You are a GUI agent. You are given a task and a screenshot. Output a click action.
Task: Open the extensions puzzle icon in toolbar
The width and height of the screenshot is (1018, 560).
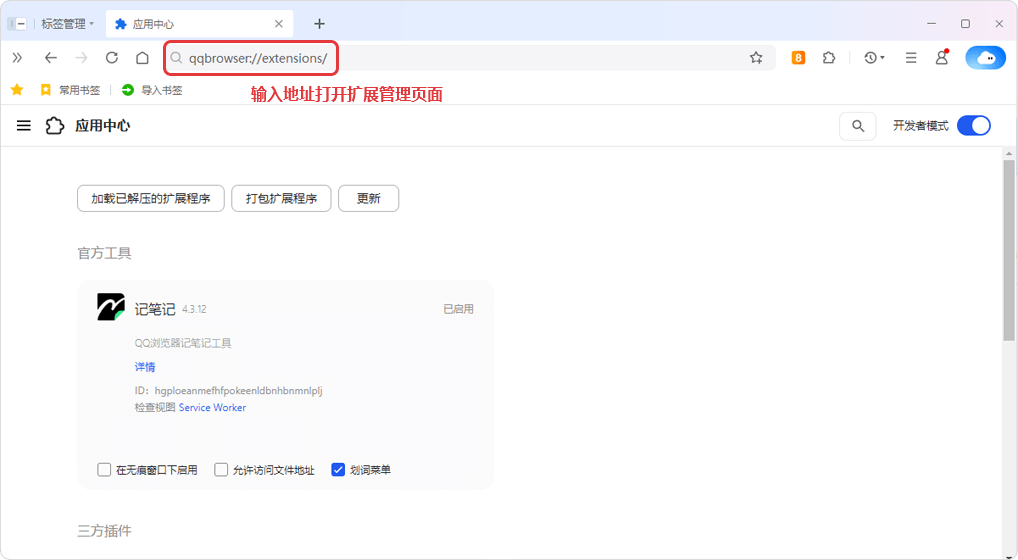pos(829,58)
